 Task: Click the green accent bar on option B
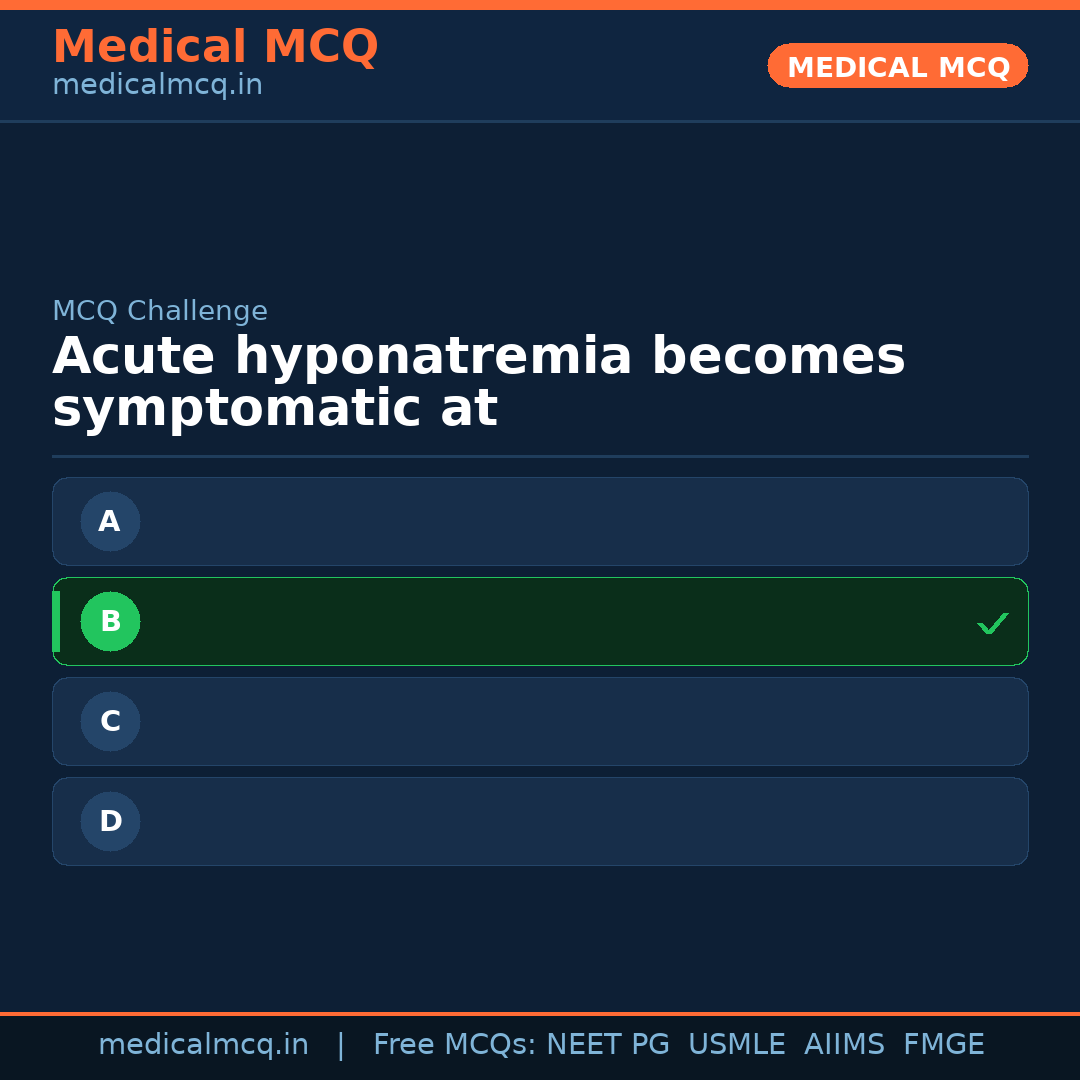point(56,621)
